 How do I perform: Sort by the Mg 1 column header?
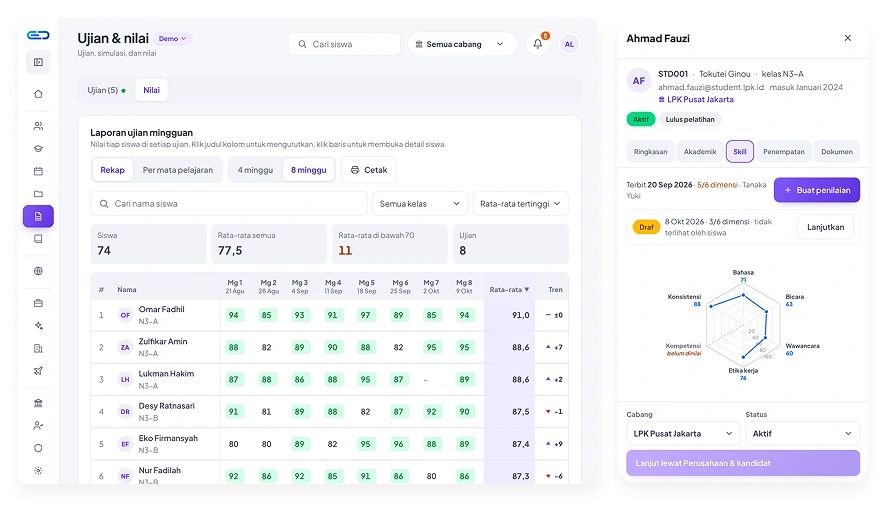tap(234, 286)
